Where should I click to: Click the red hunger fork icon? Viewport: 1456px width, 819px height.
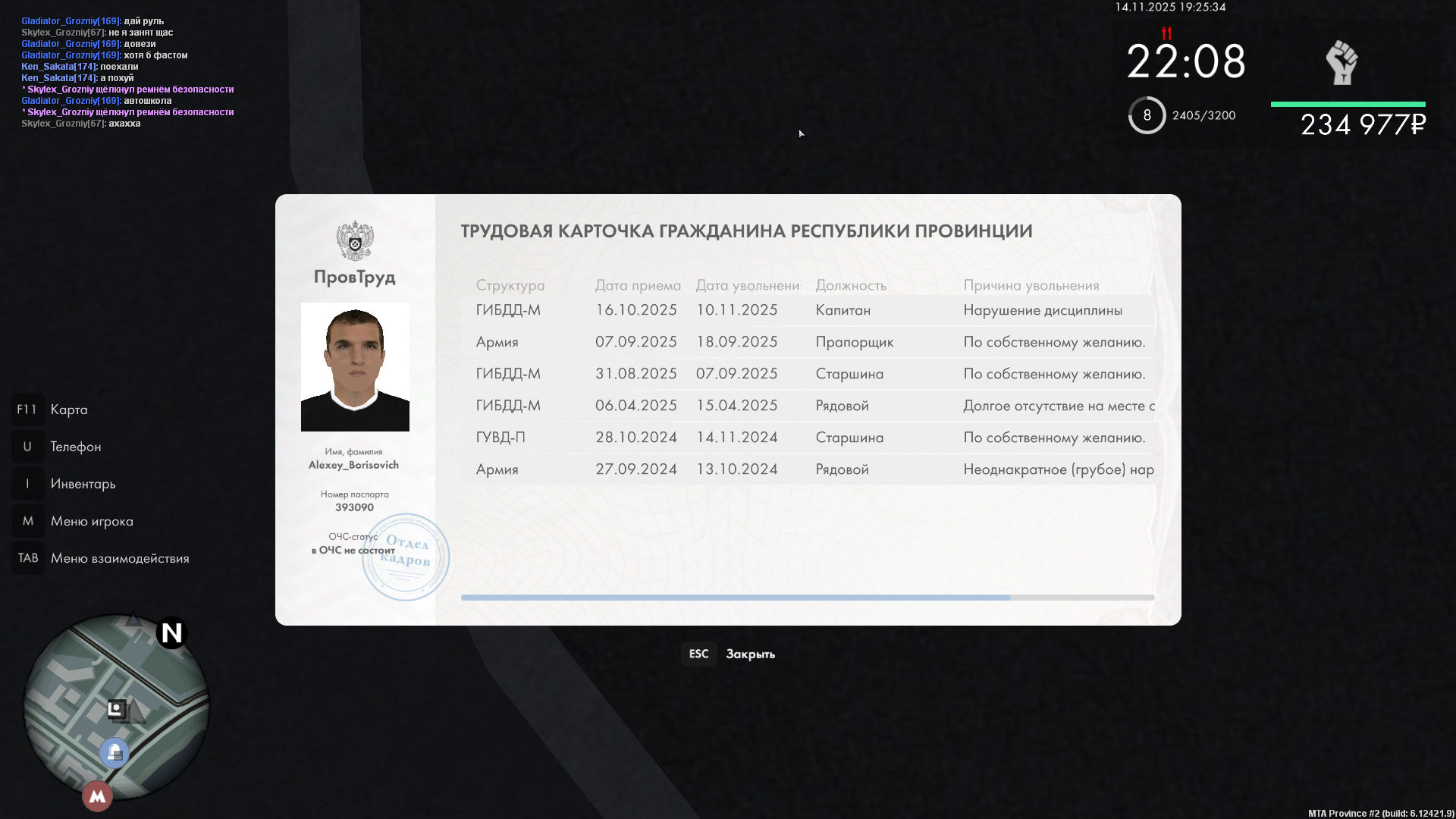pyautogui.click(x=1166, y=33)
